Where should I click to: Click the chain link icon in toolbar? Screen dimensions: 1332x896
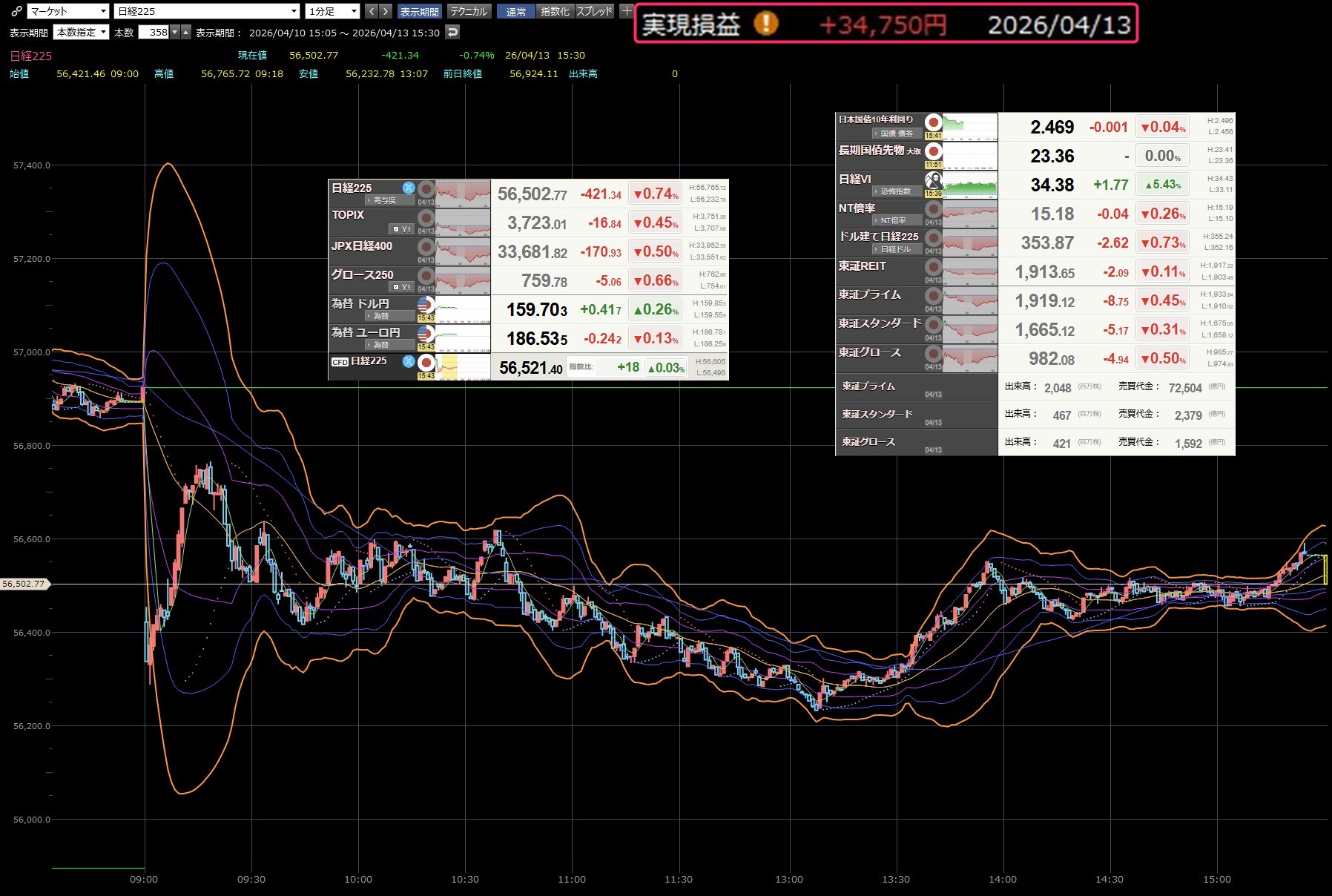click(16, 11)
